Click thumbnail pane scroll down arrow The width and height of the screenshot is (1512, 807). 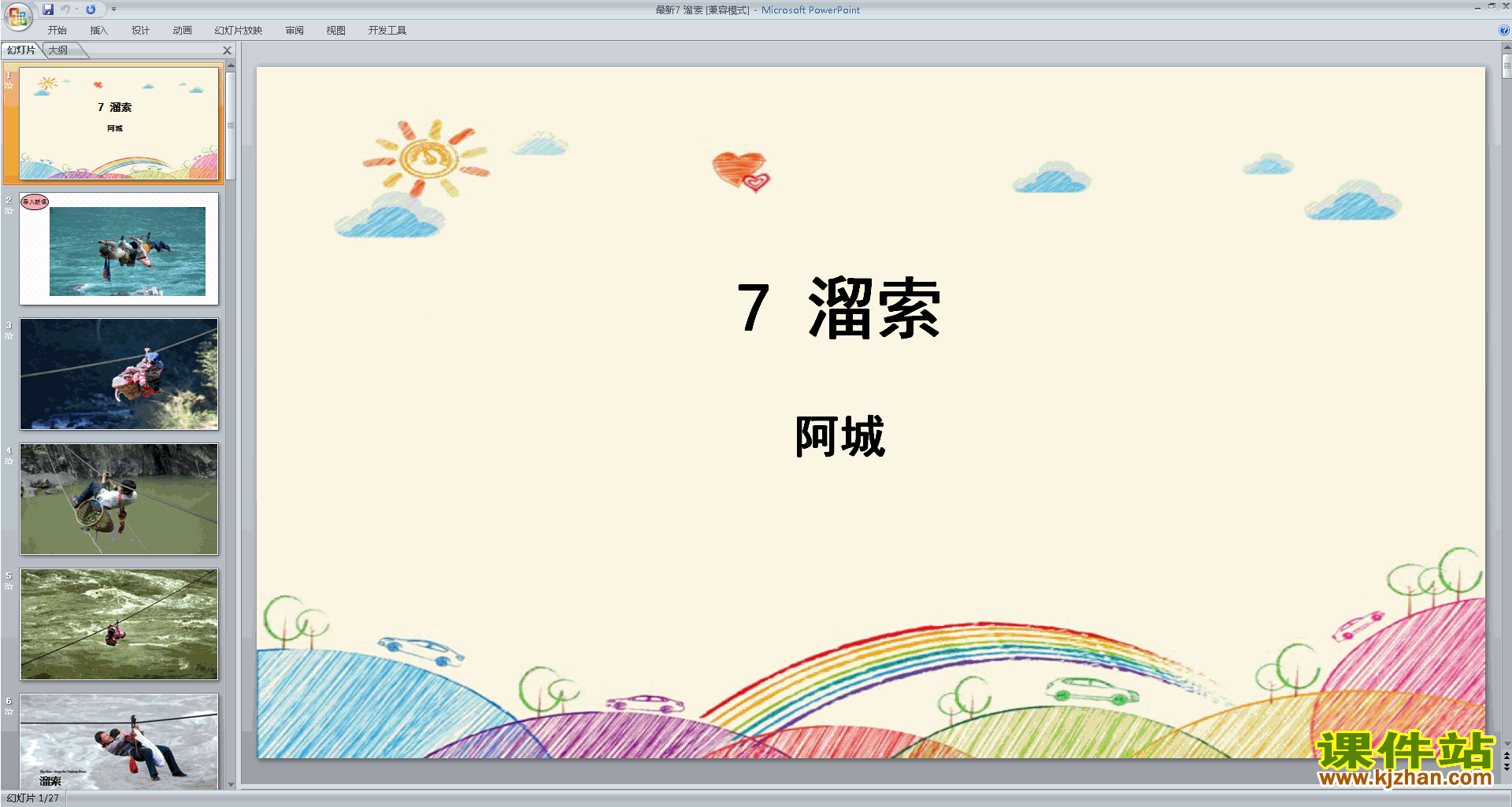click(231, 785)
